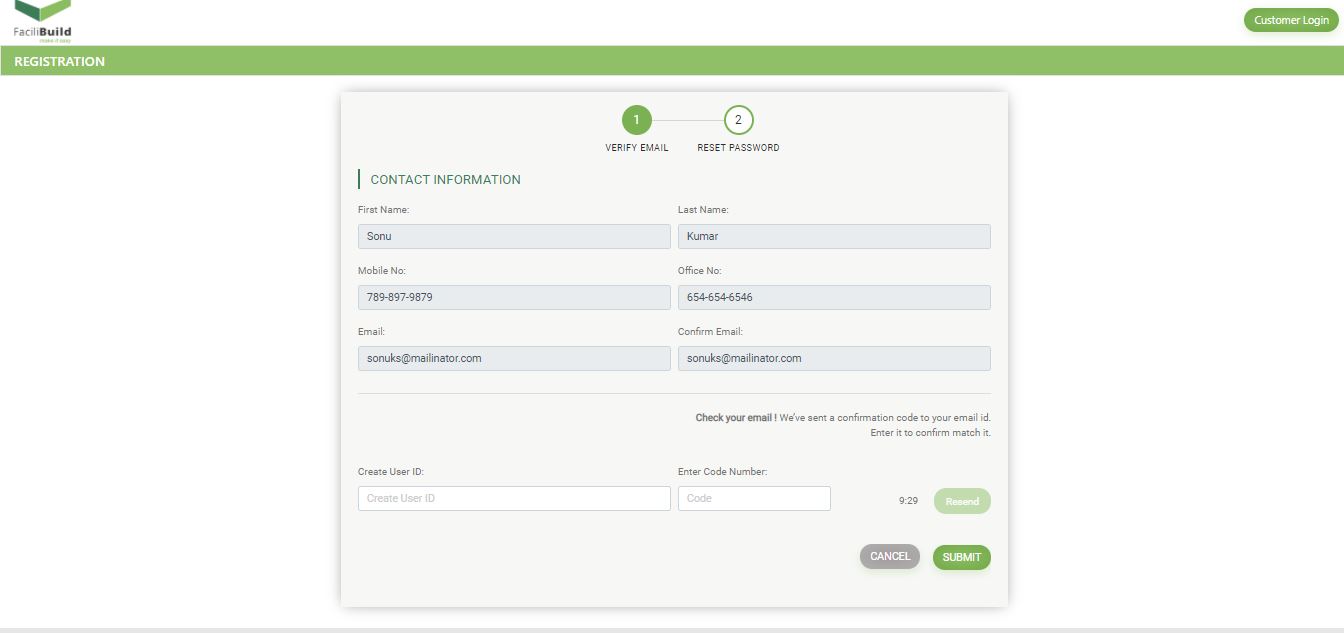Click the Registration header bar title

click(x=60, y=62)
